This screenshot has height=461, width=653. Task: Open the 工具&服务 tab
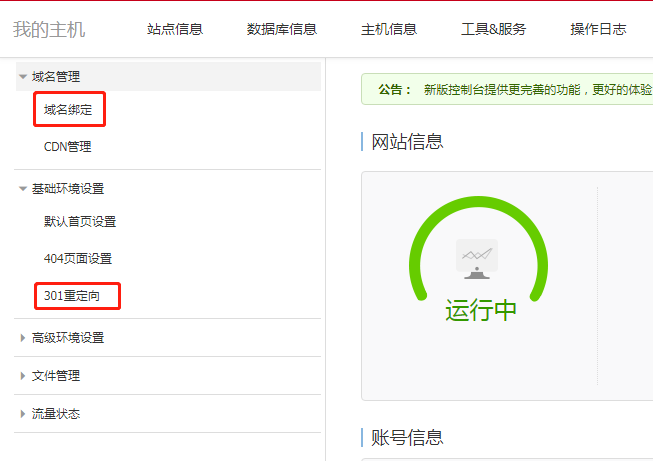(494, 29)
